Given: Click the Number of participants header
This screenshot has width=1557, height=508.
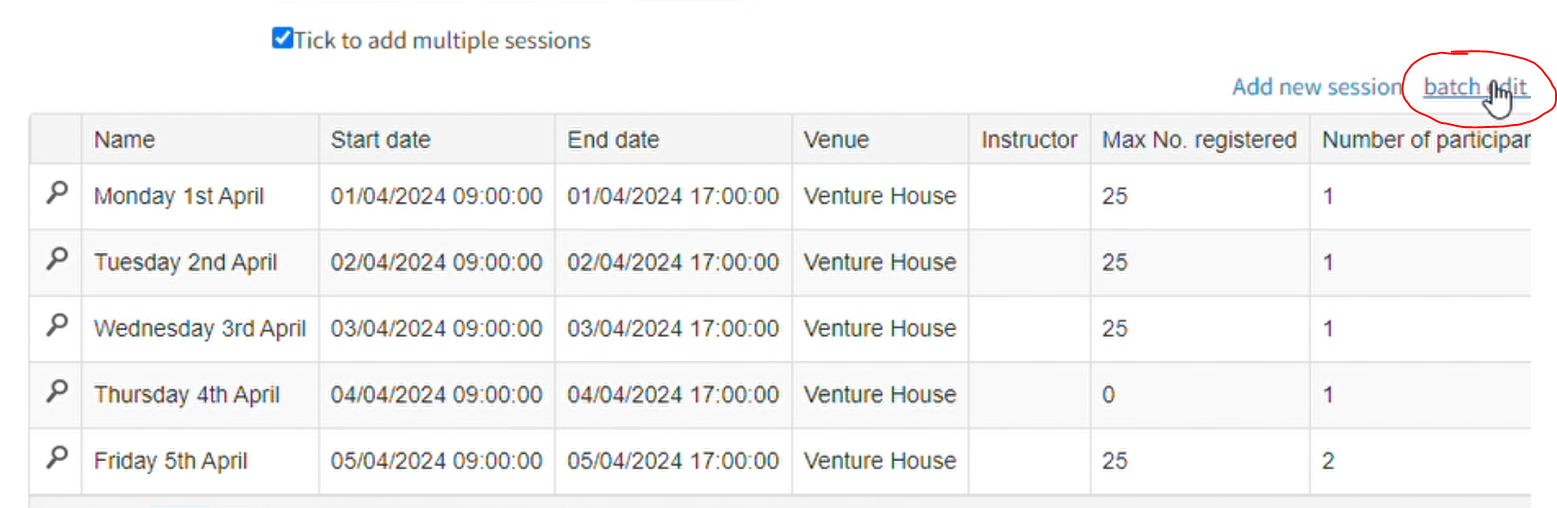Looking at the screenshot, I should point(1425,140).
